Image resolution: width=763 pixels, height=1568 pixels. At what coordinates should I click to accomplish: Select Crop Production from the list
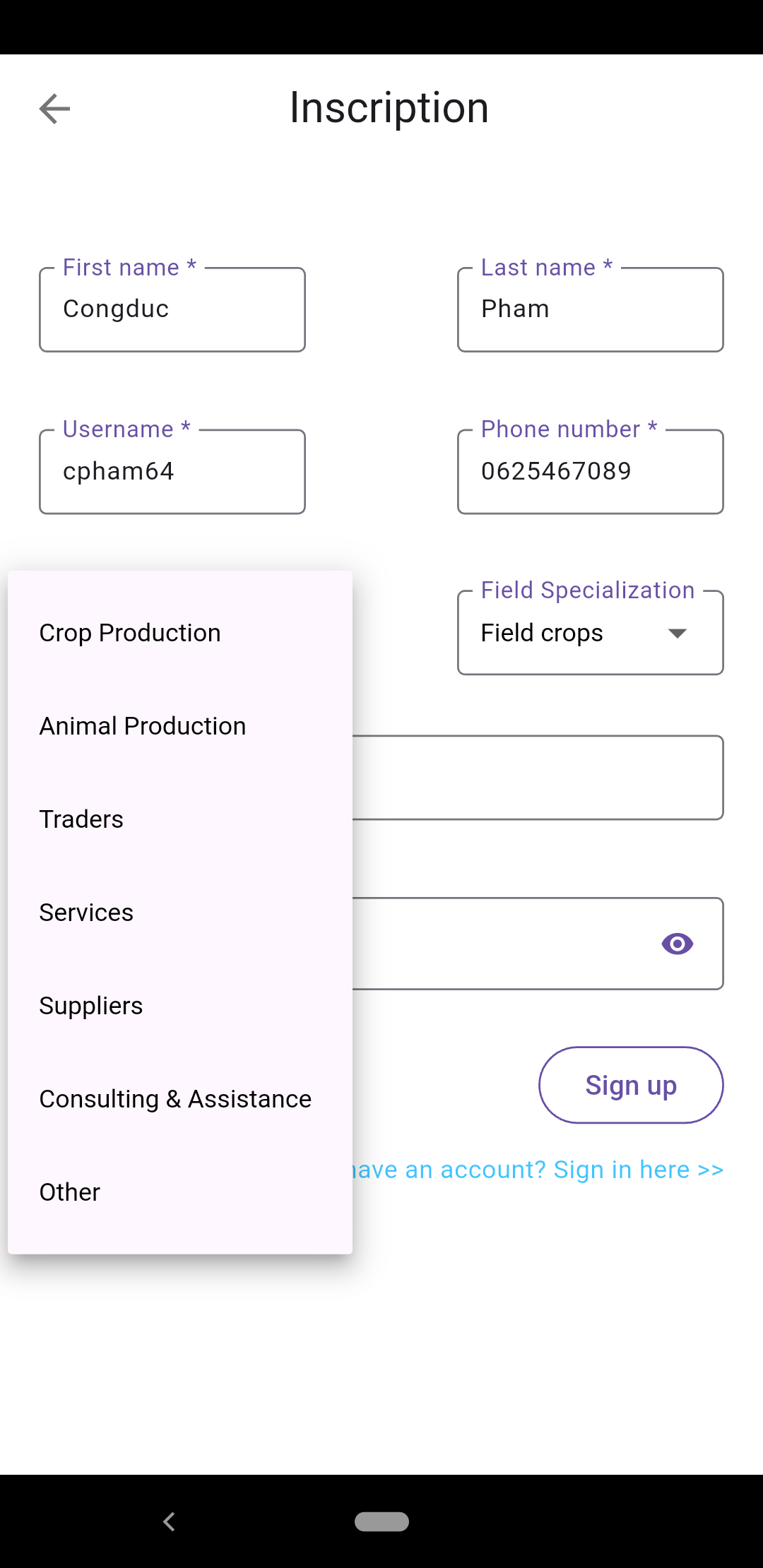coord(130,633)
